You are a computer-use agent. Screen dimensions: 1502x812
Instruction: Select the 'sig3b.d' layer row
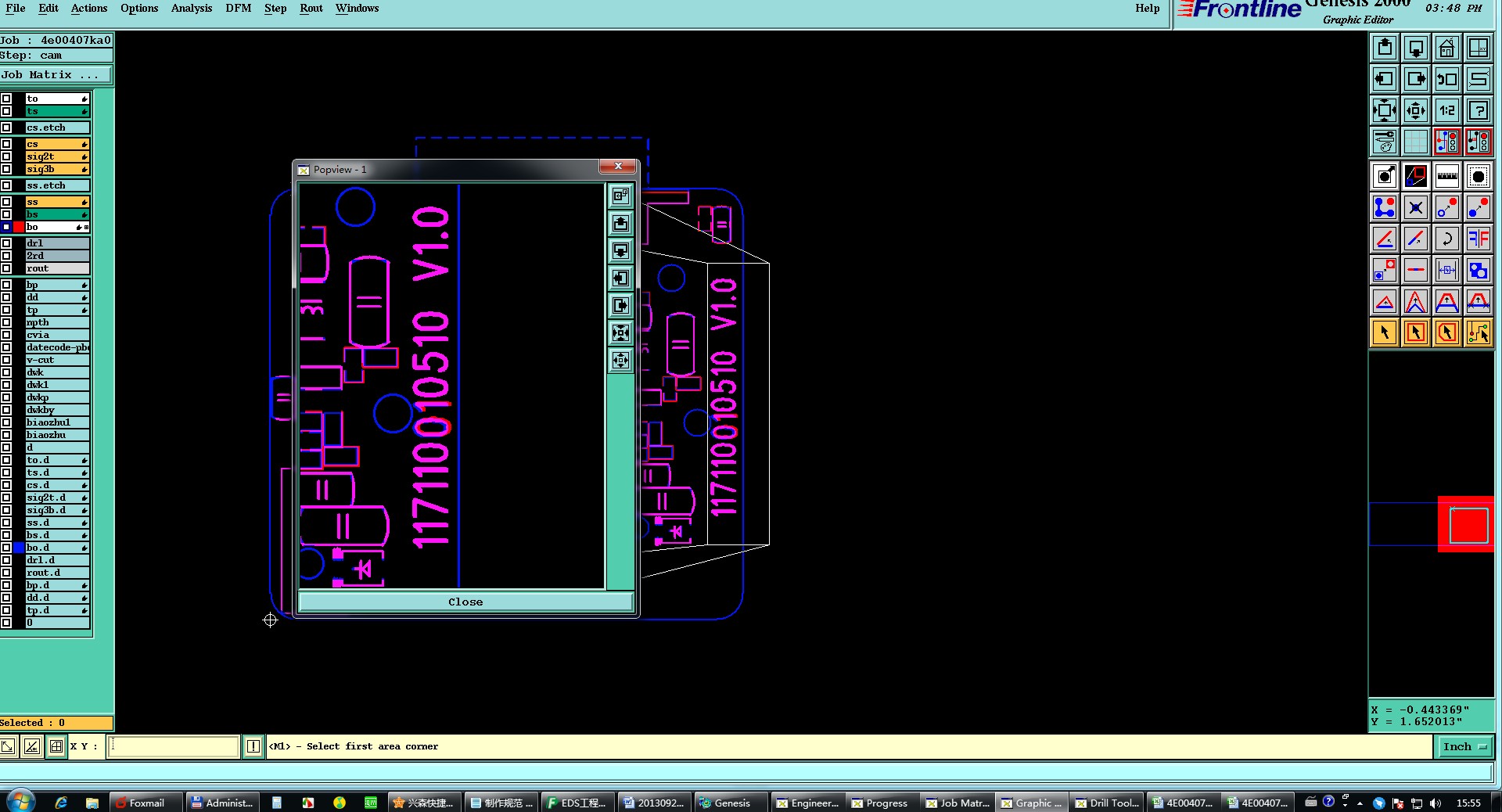click(58, 510)
